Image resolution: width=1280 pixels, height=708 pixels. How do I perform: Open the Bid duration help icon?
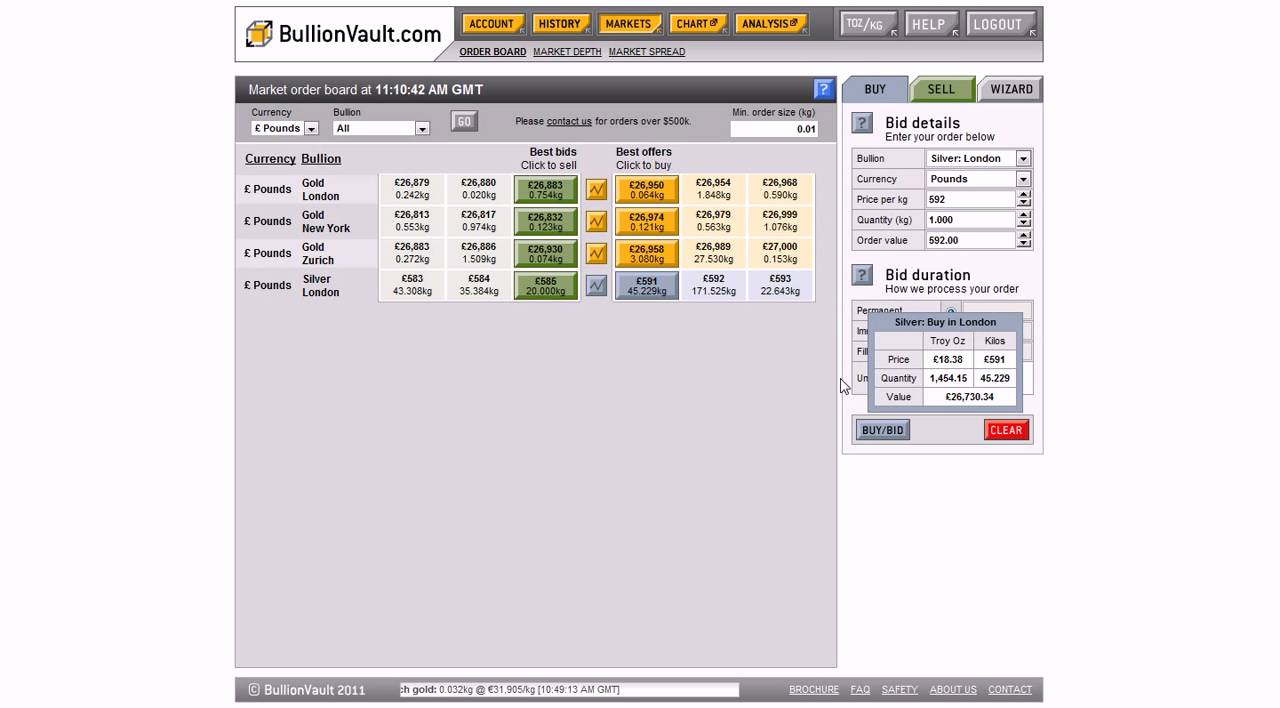[x=862, y=275]
